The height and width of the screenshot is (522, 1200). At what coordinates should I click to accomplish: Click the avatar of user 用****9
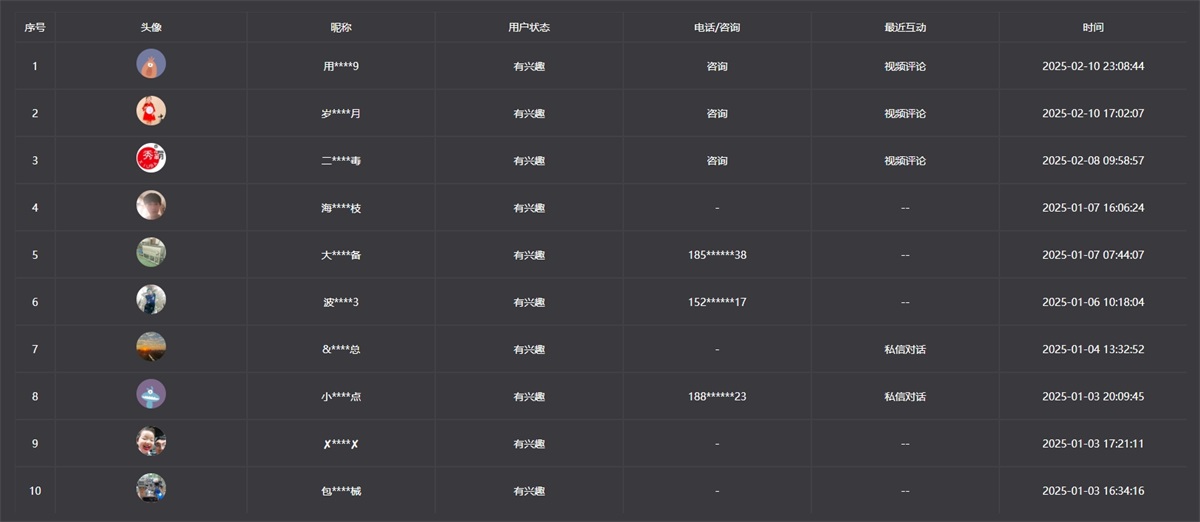(x=151, y=65)
